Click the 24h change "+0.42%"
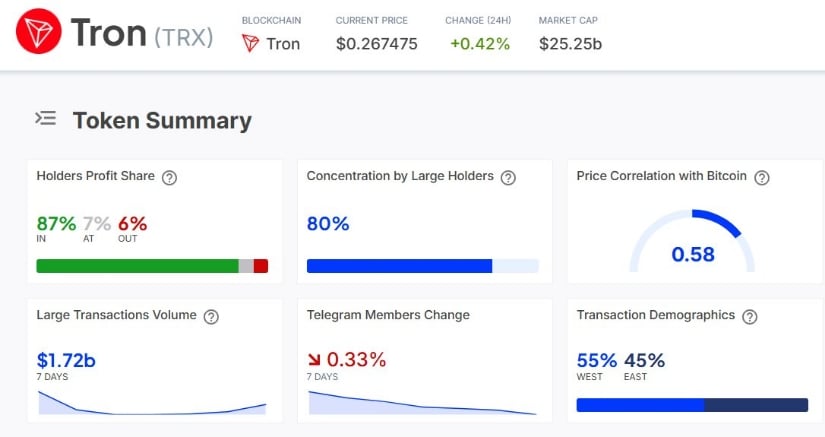 [x=480, y=44]
